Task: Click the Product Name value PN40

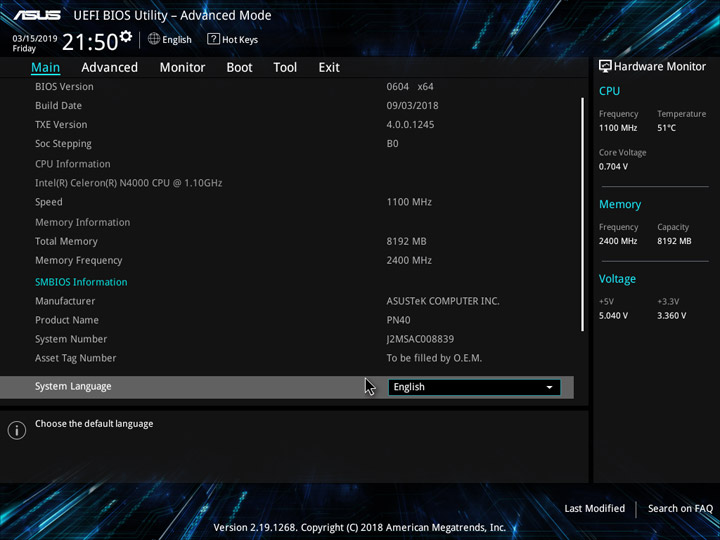Action: click(398, 320)
